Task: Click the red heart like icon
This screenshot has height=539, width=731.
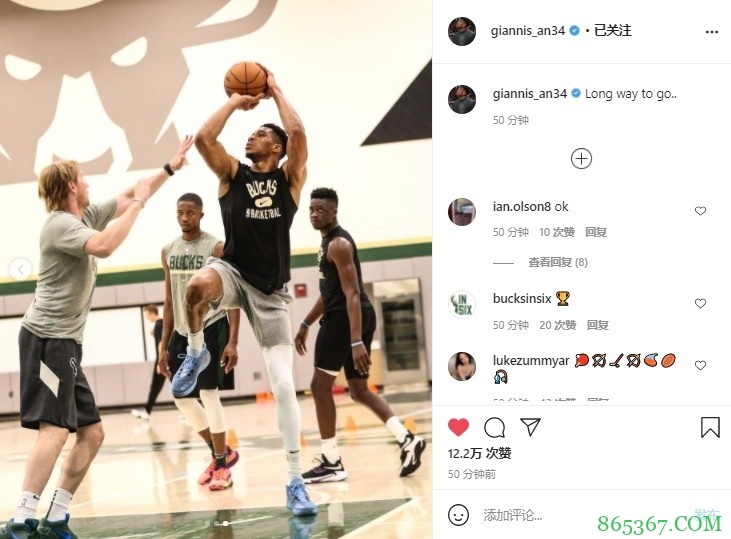Action: click(x=458, y=427)
